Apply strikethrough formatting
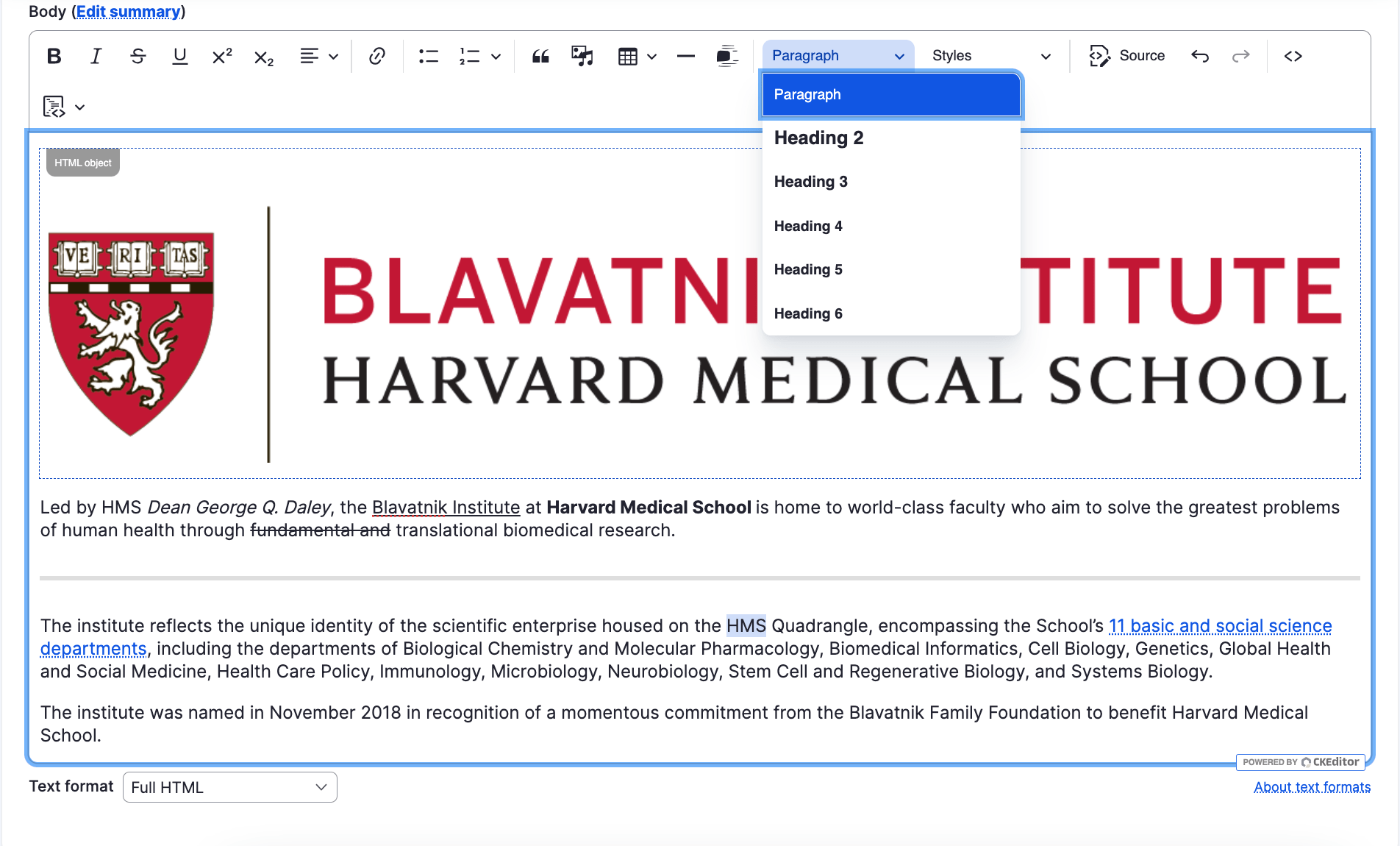Viewport: 1400px width, 846px height. point(137,56)
